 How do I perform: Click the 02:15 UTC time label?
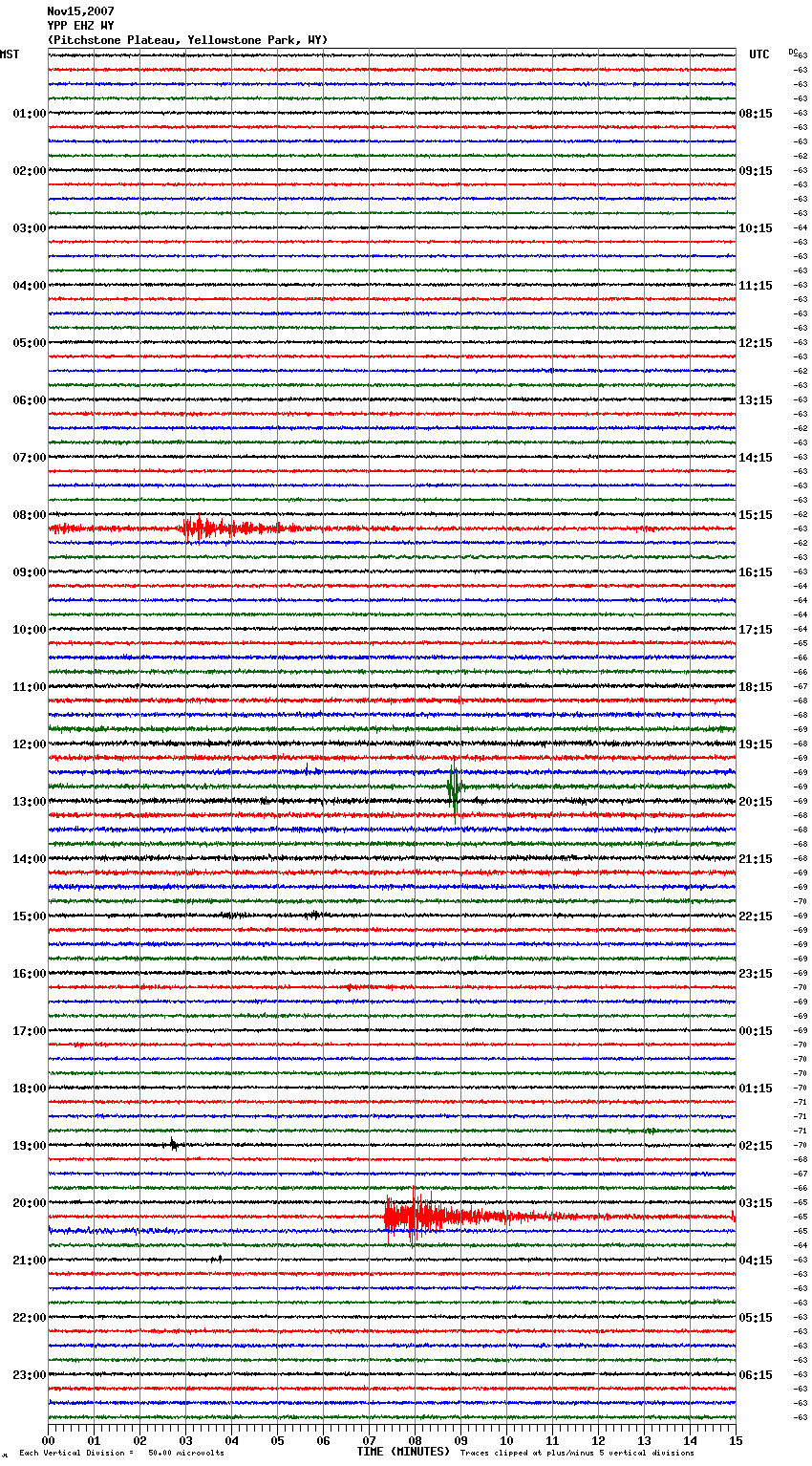(x=756, y=1146)
